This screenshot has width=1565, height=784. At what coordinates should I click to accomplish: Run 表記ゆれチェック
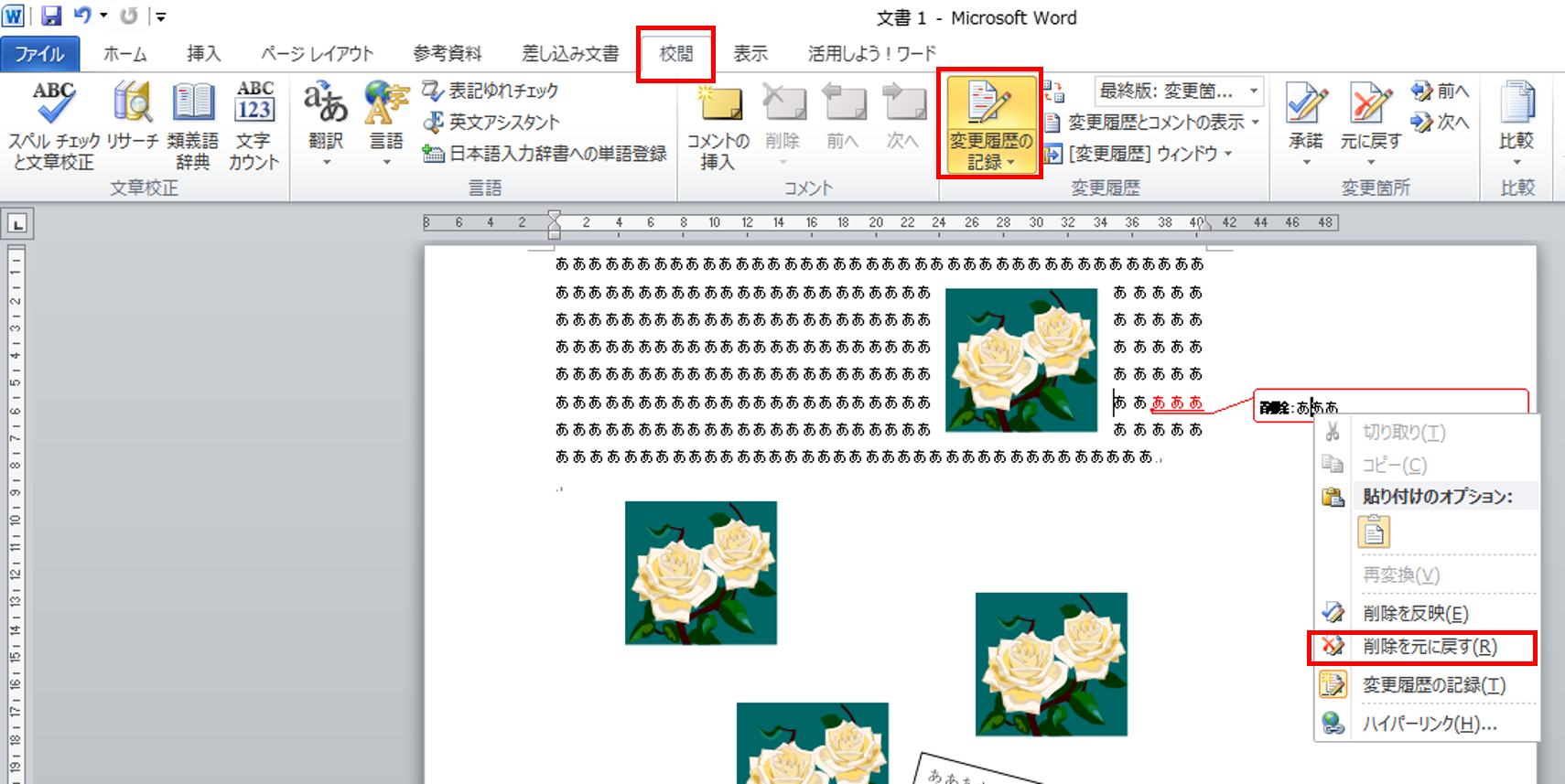pos(490,91)
